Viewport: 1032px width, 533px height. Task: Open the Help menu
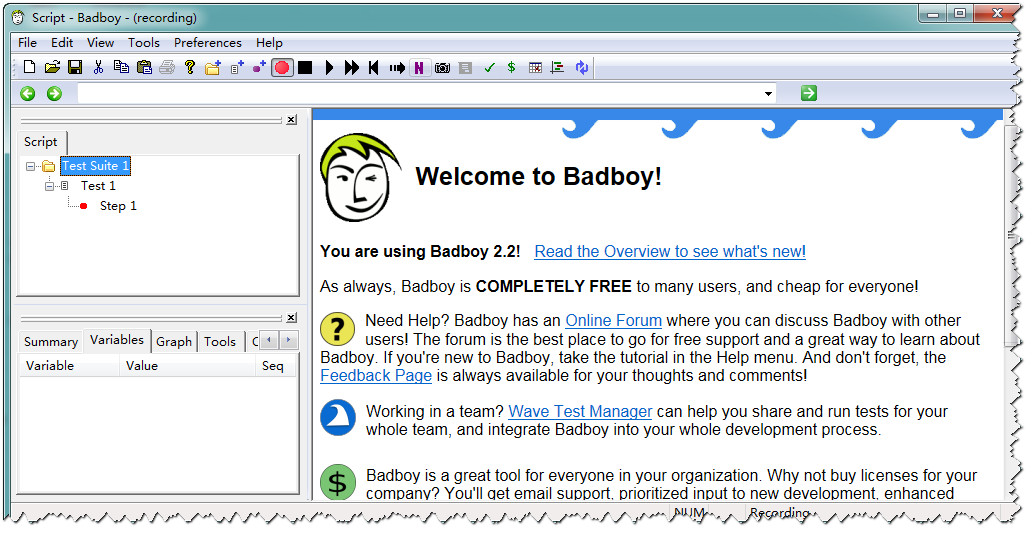[x=269, y=43]
